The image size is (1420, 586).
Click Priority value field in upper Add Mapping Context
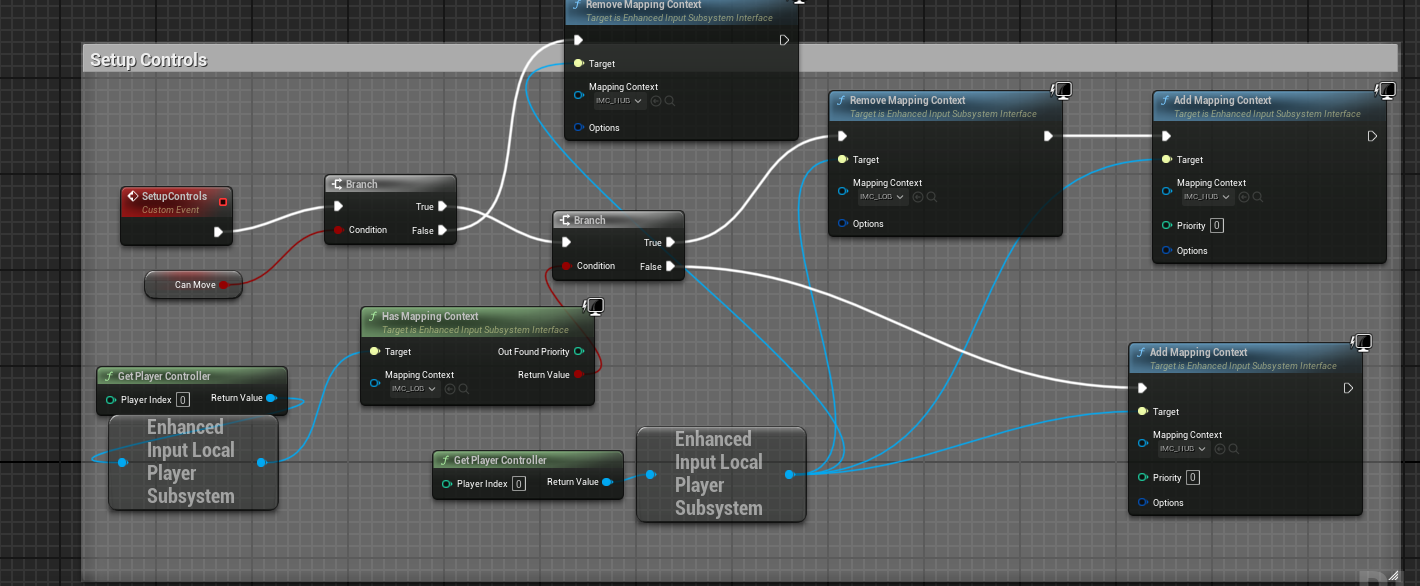pyautogui.click(x=1217, y=226)
